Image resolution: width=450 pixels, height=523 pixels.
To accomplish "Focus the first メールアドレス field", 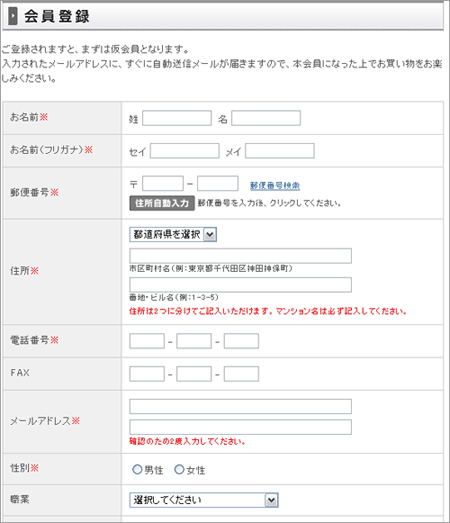I will [241, 407].
